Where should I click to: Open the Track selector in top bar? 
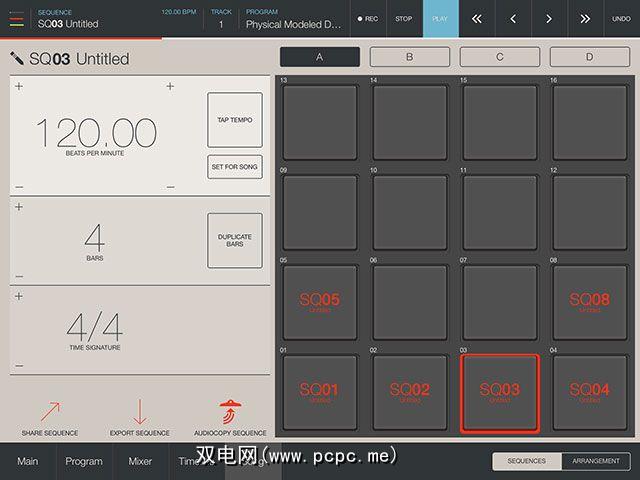click(x=220, y=18)
